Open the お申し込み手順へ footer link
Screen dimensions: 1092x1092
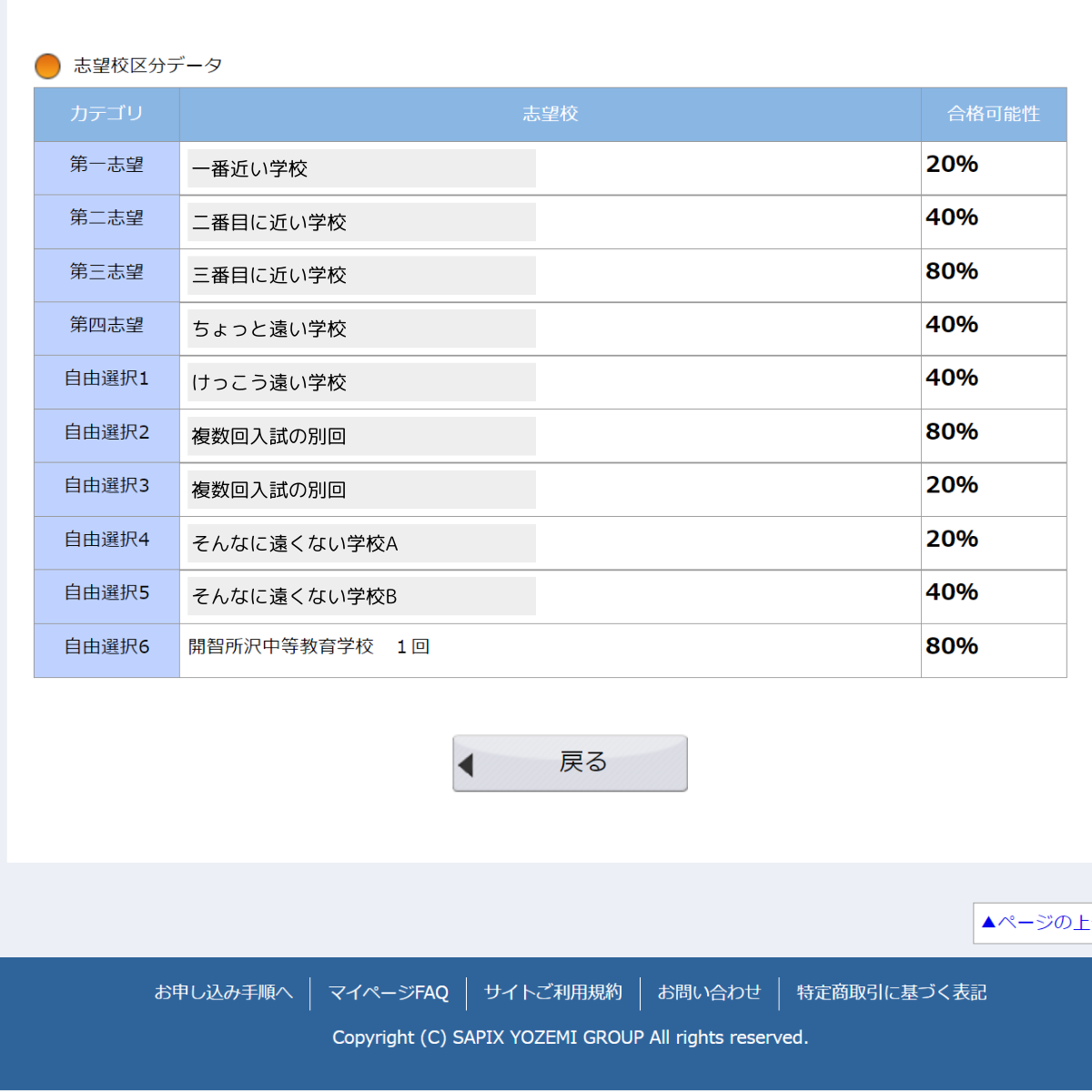point(225,992)
